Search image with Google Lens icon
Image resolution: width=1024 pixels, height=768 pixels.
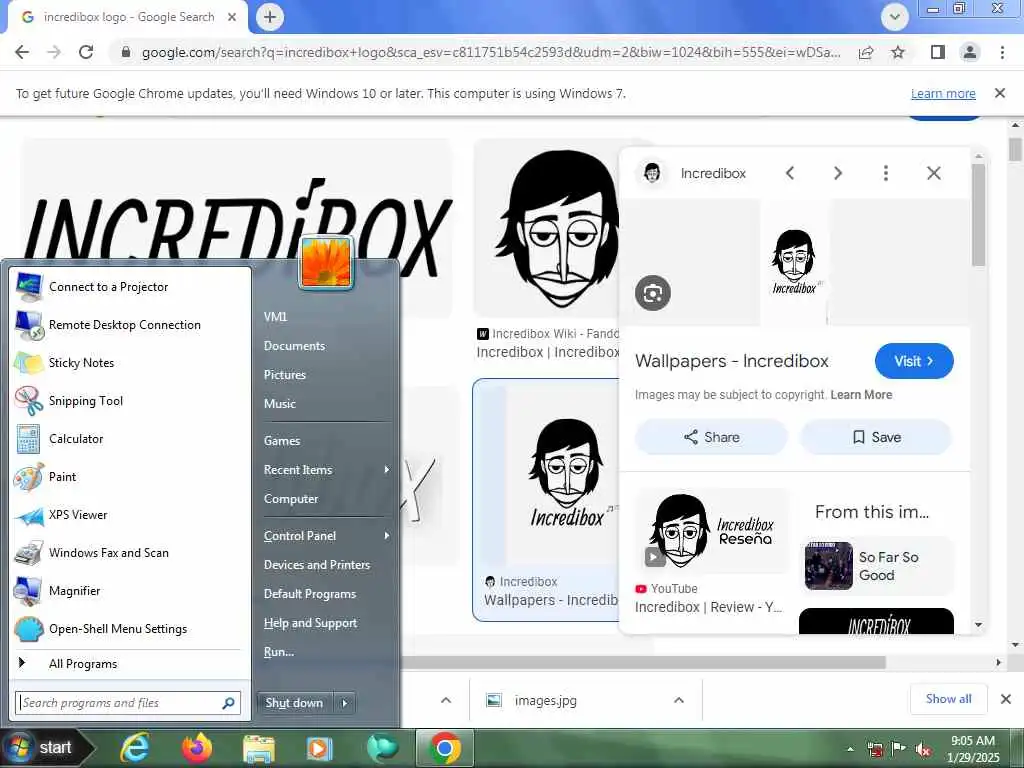(652, 293)
